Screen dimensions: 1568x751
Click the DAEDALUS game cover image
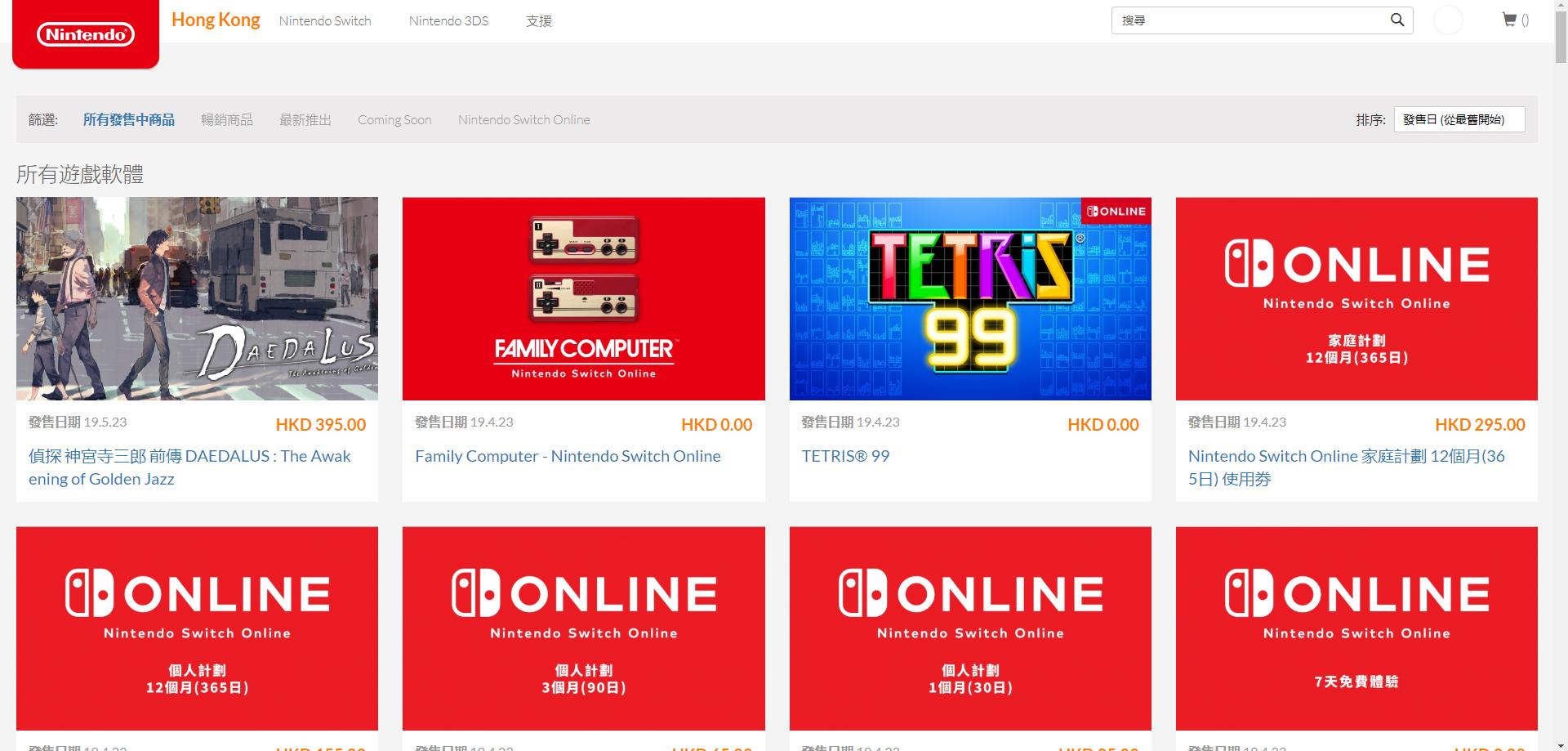click(197, 299)
